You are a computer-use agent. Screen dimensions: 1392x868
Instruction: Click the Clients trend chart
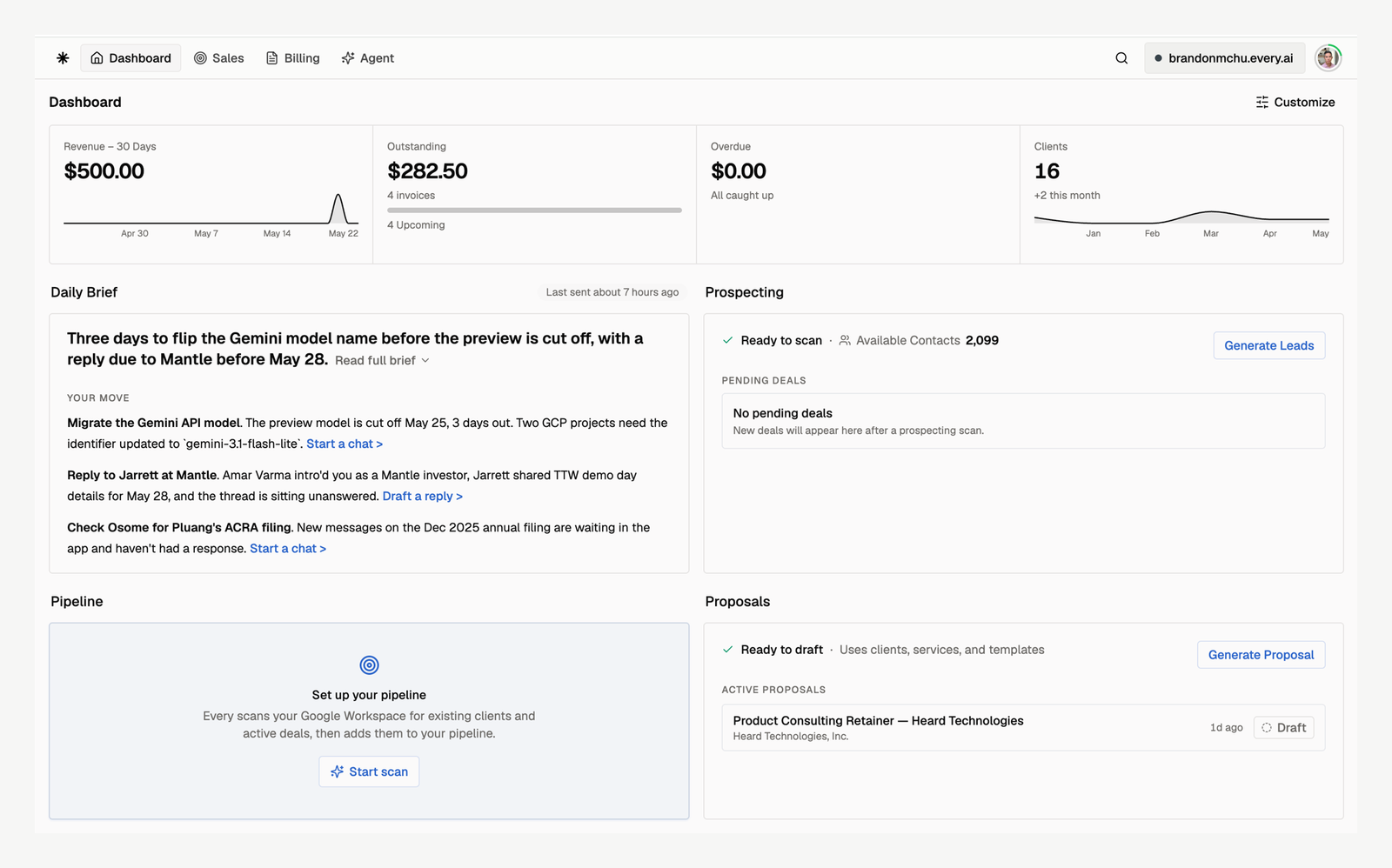(x=1181, y=217)
